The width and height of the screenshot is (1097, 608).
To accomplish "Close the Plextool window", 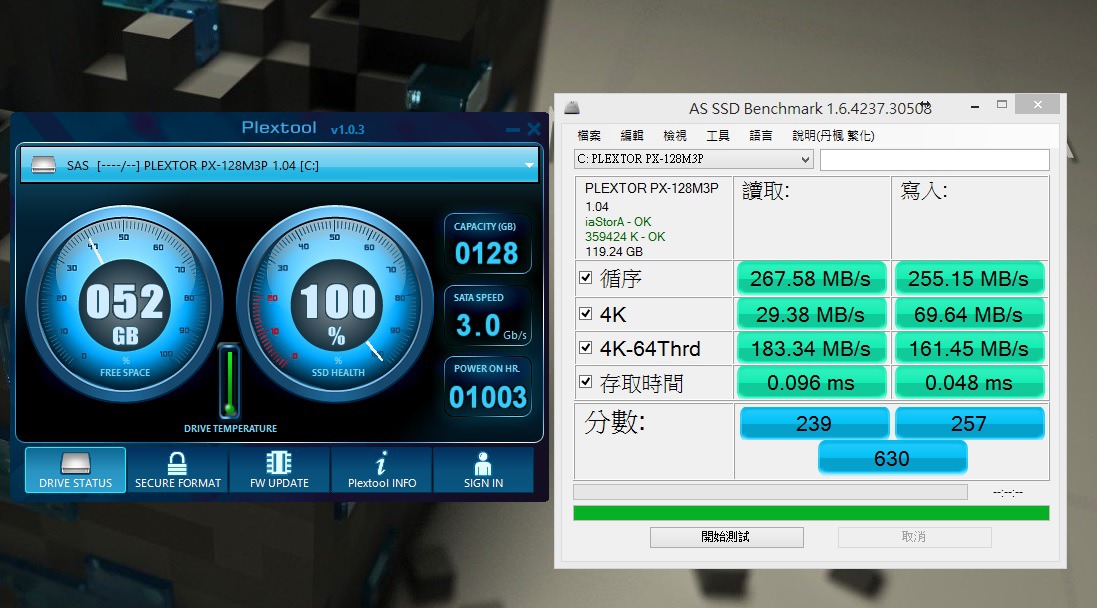I will 534,129.
